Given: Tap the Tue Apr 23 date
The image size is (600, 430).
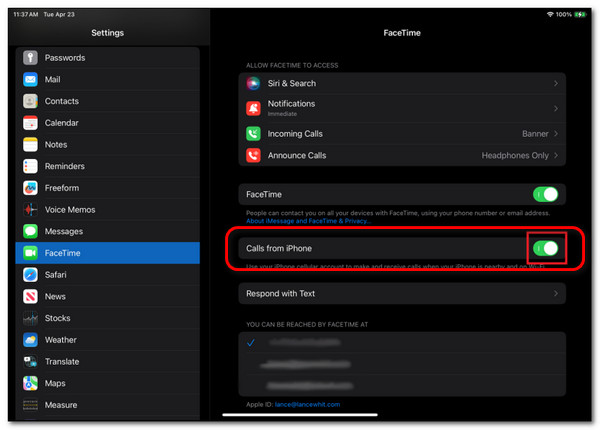Looking at the screenshot, I should point(59,15).
